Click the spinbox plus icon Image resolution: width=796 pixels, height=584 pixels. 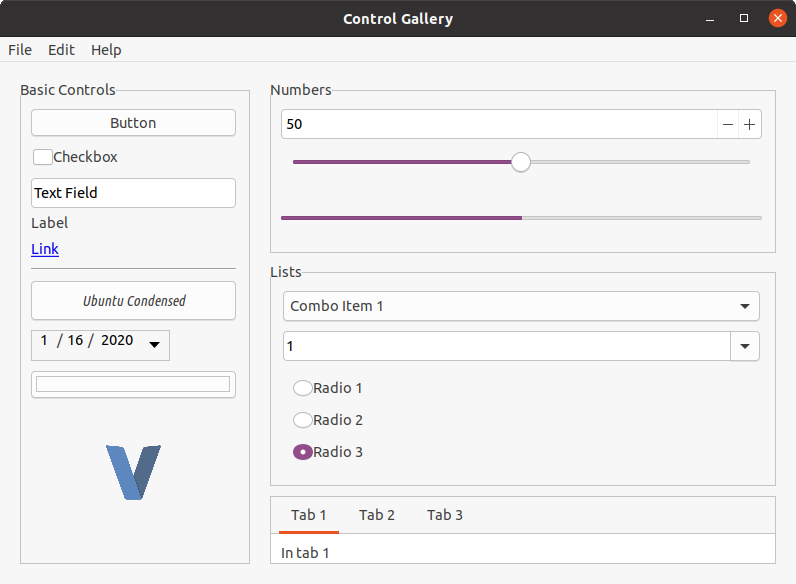point(749,124)
